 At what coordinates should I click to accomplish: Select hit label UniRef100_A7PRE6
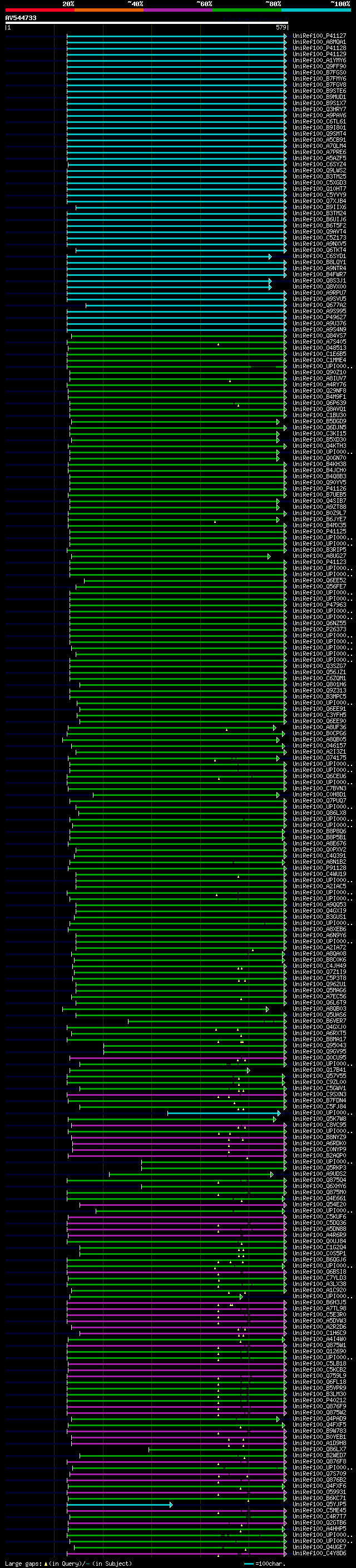[x=319, y=151]
